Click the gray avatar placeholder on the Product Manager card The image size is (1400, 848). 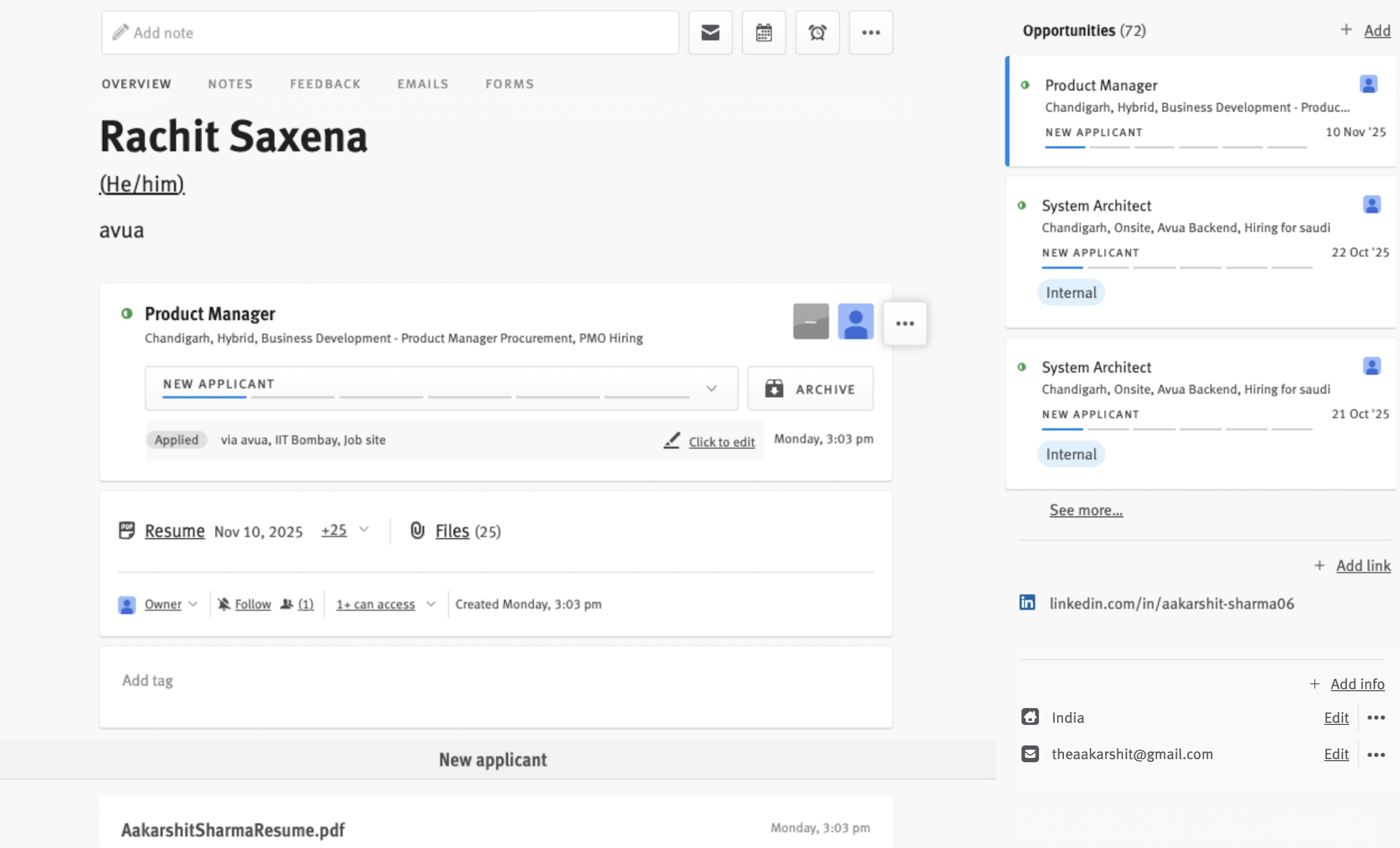click(x=810, y=322)
